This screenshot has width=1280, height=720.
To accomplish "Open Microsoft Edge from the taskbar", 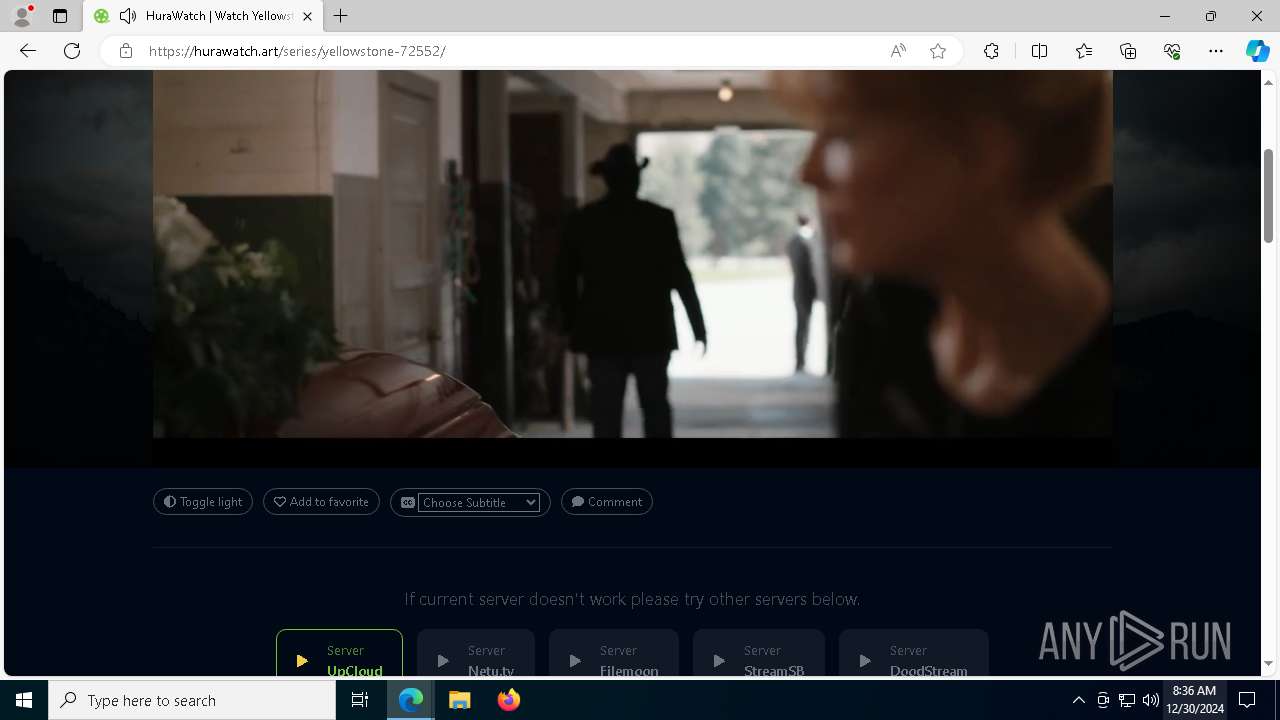I will tap(411, 700).
